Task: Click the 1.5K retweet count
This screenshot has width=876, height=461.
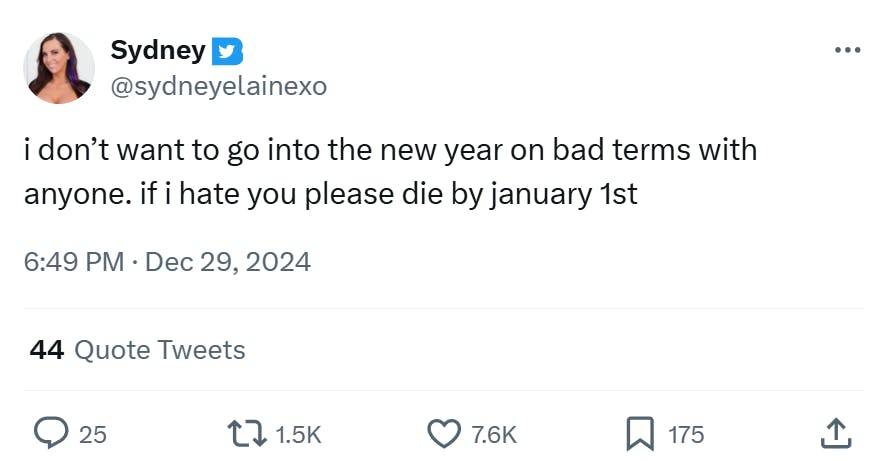Action: [x=298, y=434]
